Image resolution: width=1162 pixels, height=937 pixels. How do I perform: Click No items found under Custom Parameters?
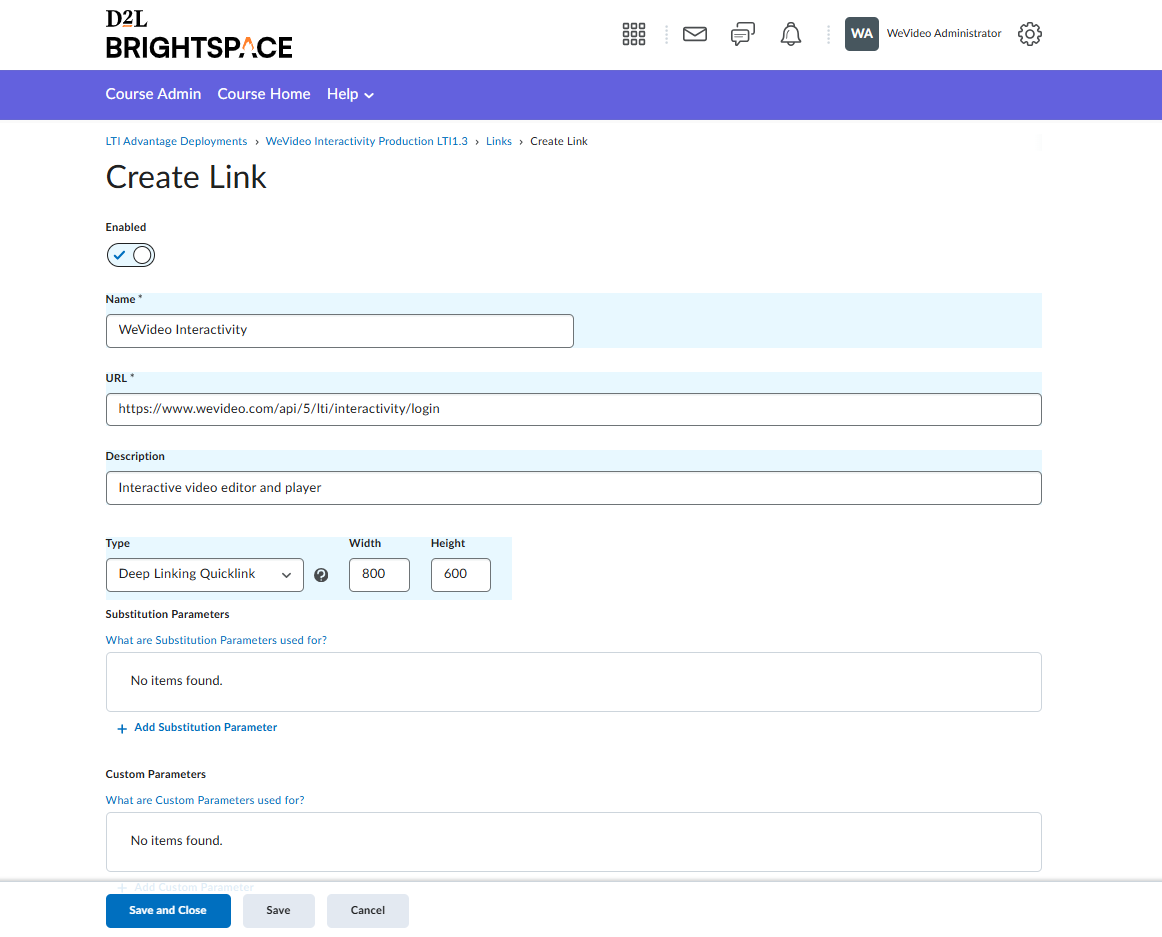point(176,841)
